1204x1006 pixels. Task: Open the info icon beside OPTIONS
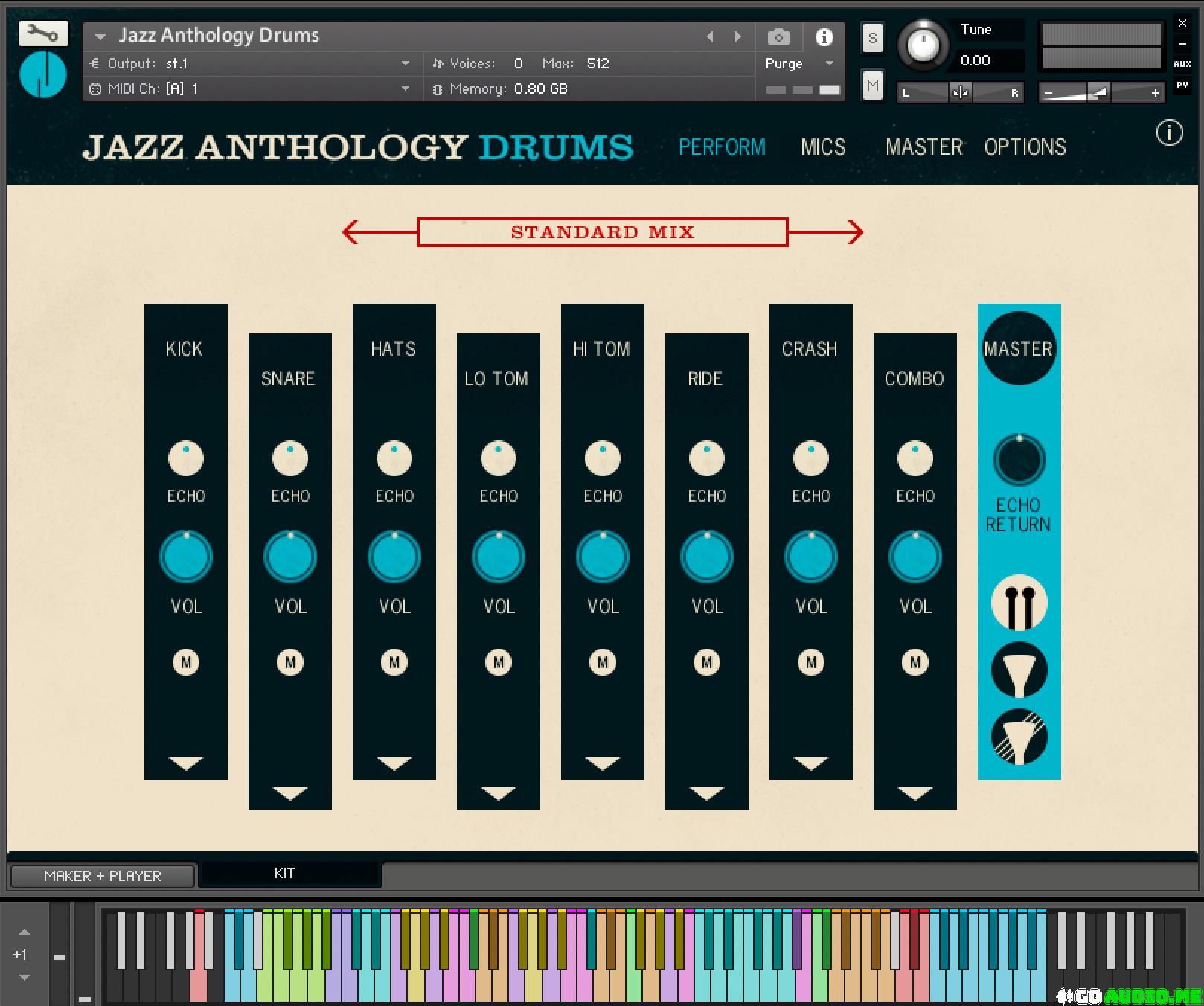(1169, 133)
